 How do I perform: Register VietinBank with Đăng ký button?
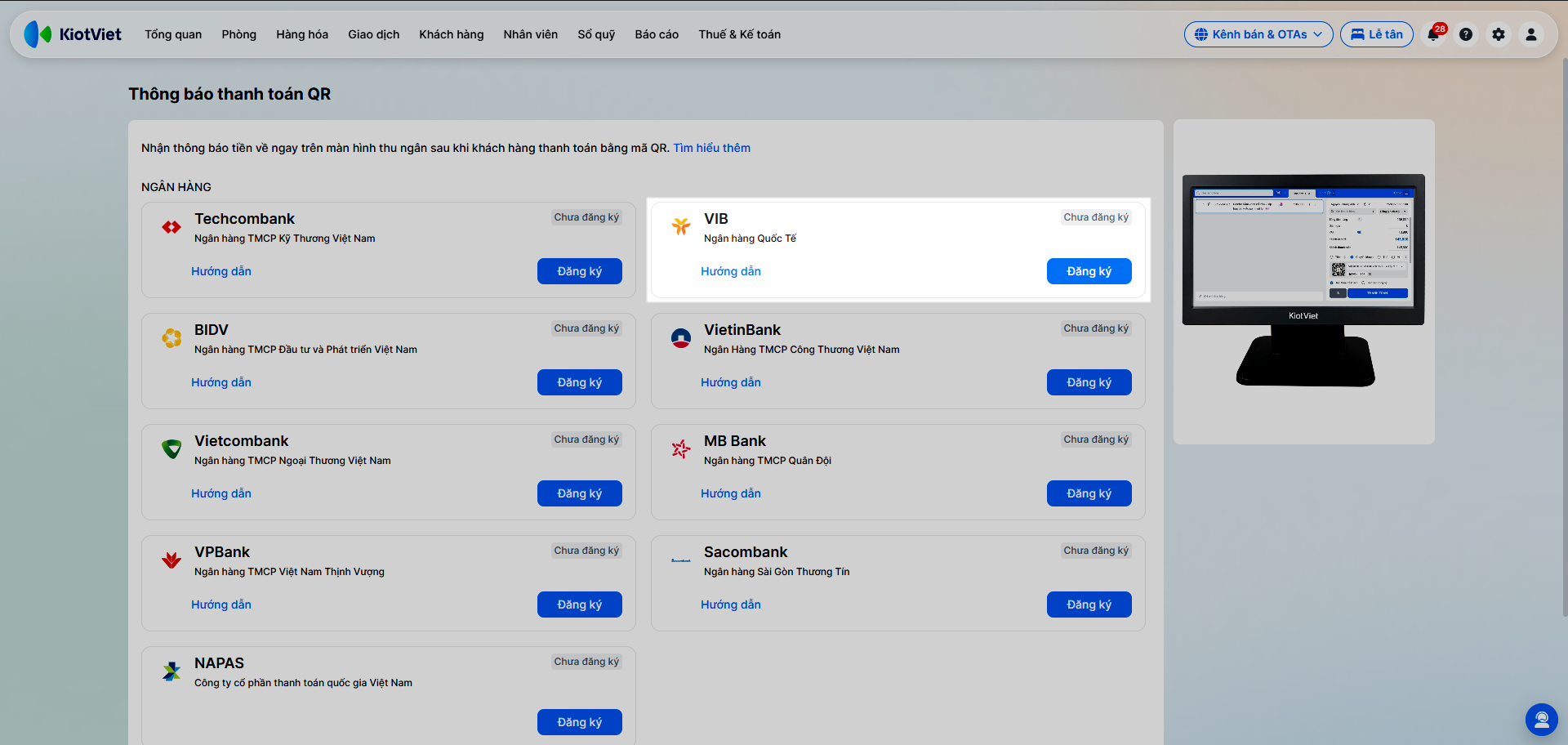[1089, 382]
